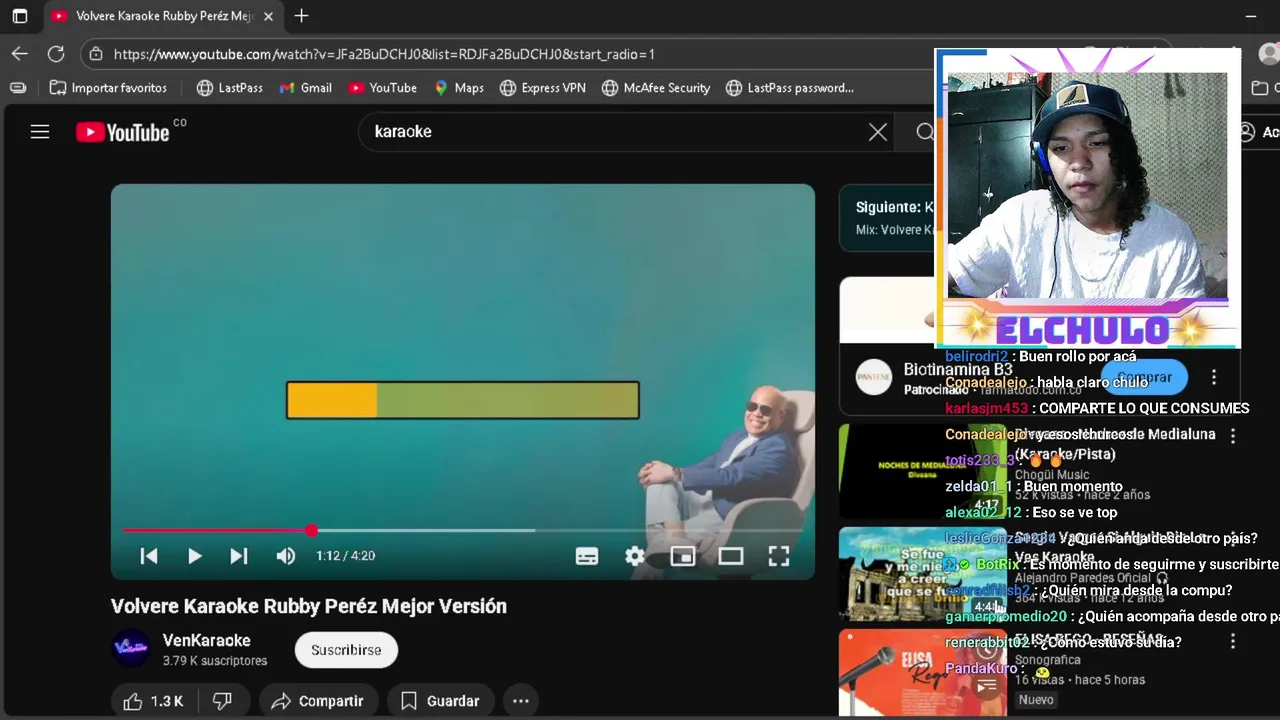Viewport: 1280px width, 720px height.
Task: Save the video with Guardar button
Action: (440, 701)
